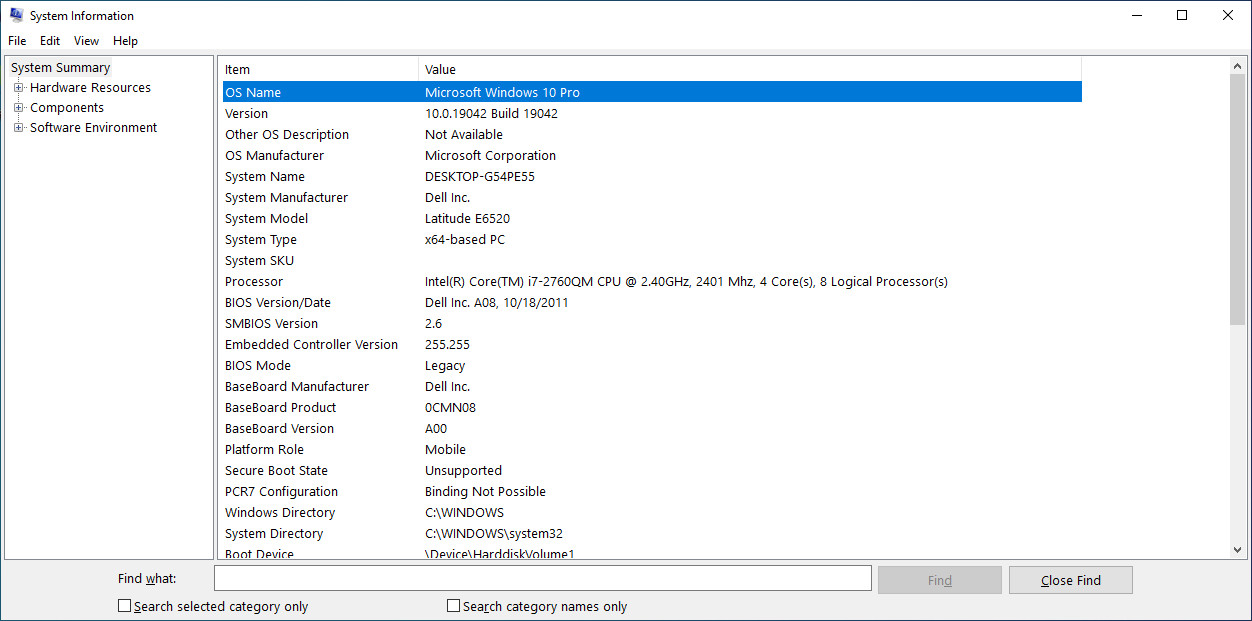This screenshot has width=1252, height=621.
Task: Select the Other OS Description row
Action: [x=652, y=134]
